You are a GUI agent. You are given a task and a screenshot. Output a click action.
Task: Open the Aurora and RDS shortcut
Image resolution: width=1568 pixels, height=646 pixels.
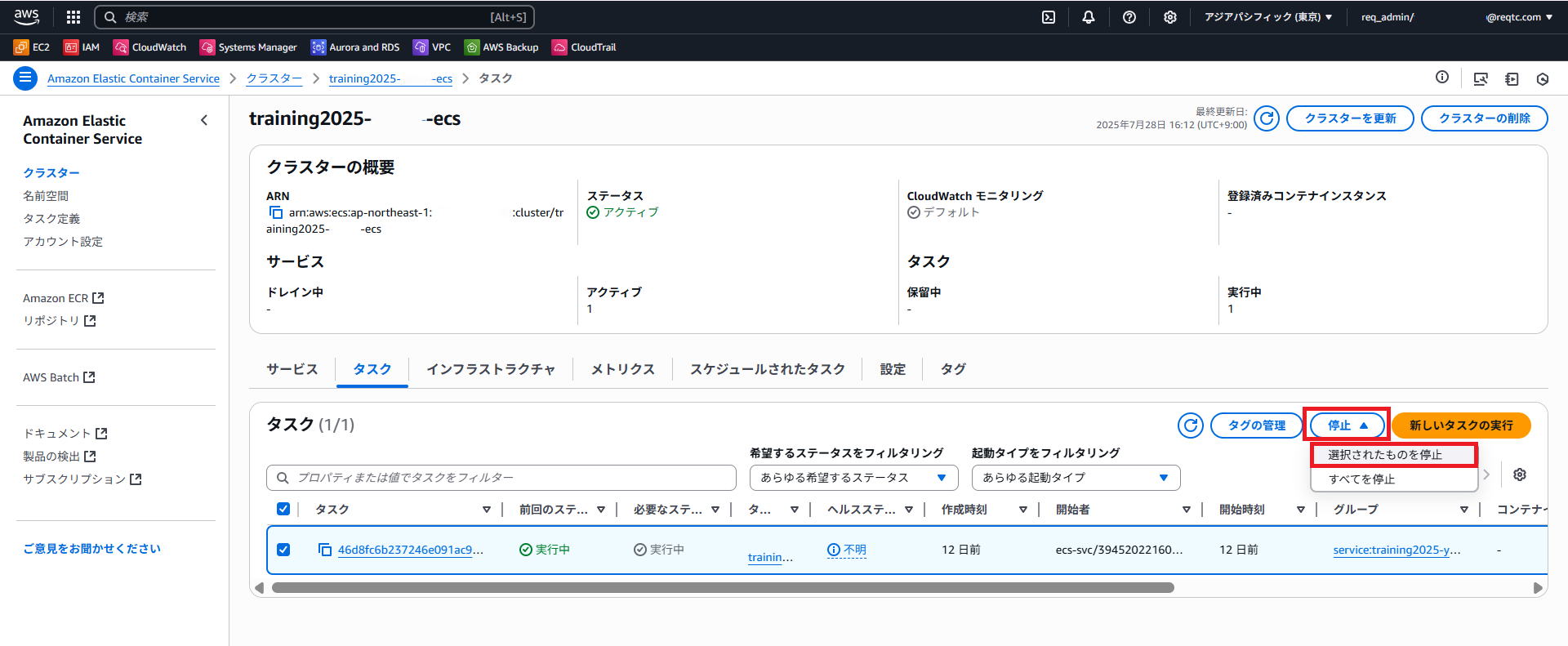coord(355,47)
